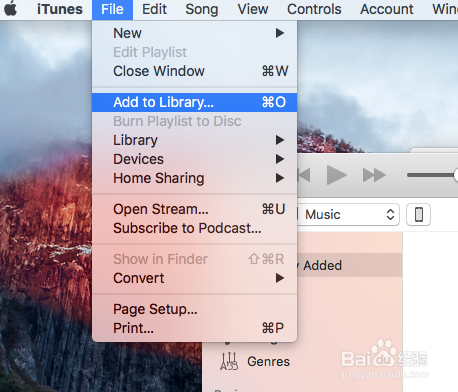Click the Play button in iTunes
458x392 pixels.
pyautogui.click(x=336, y=175)
